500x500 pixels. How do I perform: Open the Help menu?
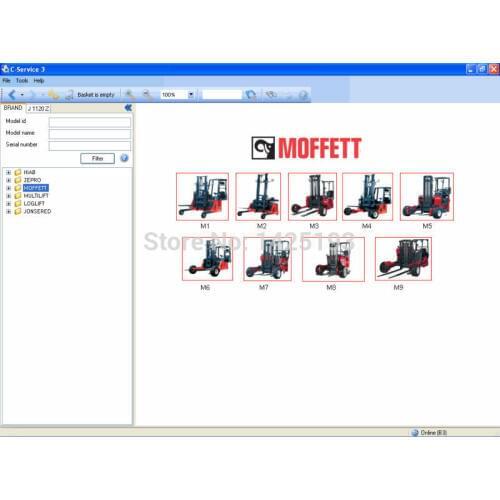[x=39, y=81]
